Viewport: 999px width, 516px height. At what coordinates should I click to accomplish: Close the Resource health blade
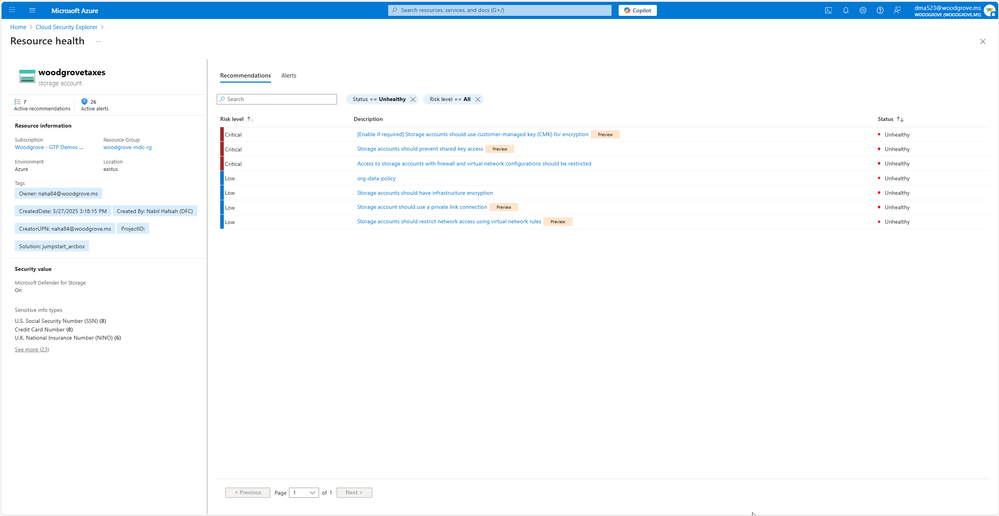982,41
